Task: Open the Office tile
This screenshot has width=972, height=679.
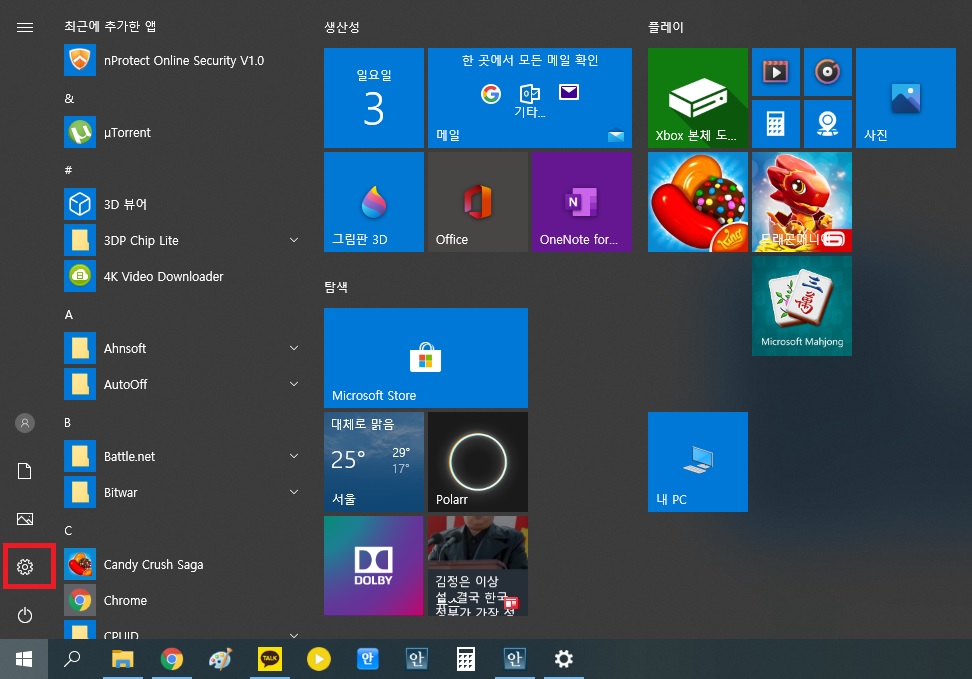Action: pos(478,202)
